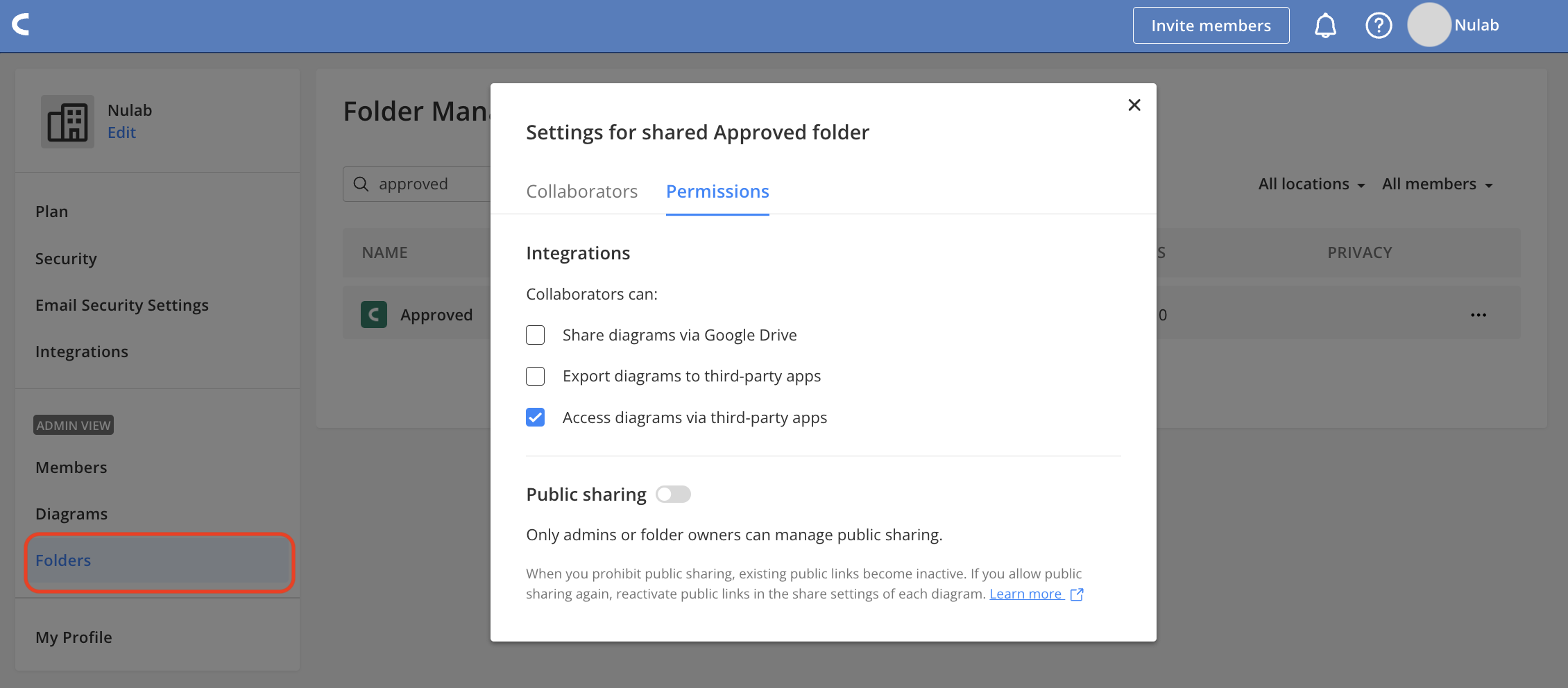This screenshot has width=1568, height=688.
Task: Open Security settings in the sidebar
Action: coord(66,259)
